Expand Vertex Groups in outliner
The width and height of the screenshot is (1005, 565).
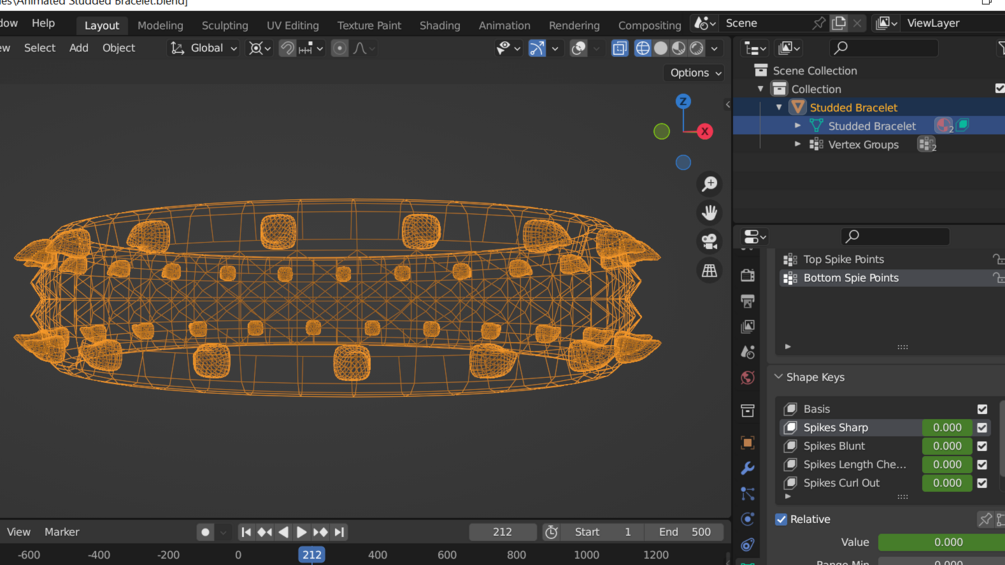click(797, 145)
